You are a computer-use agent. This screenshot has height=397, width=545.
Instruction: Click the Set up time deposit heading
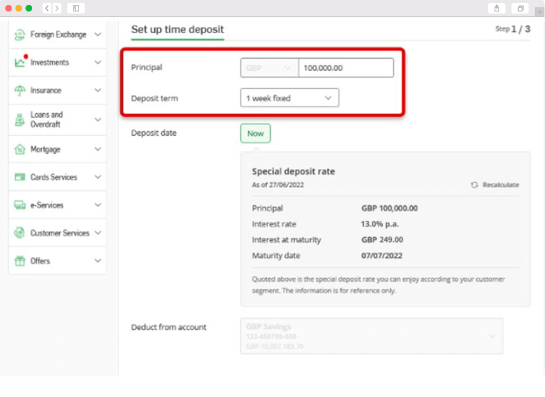coord(177,30)
